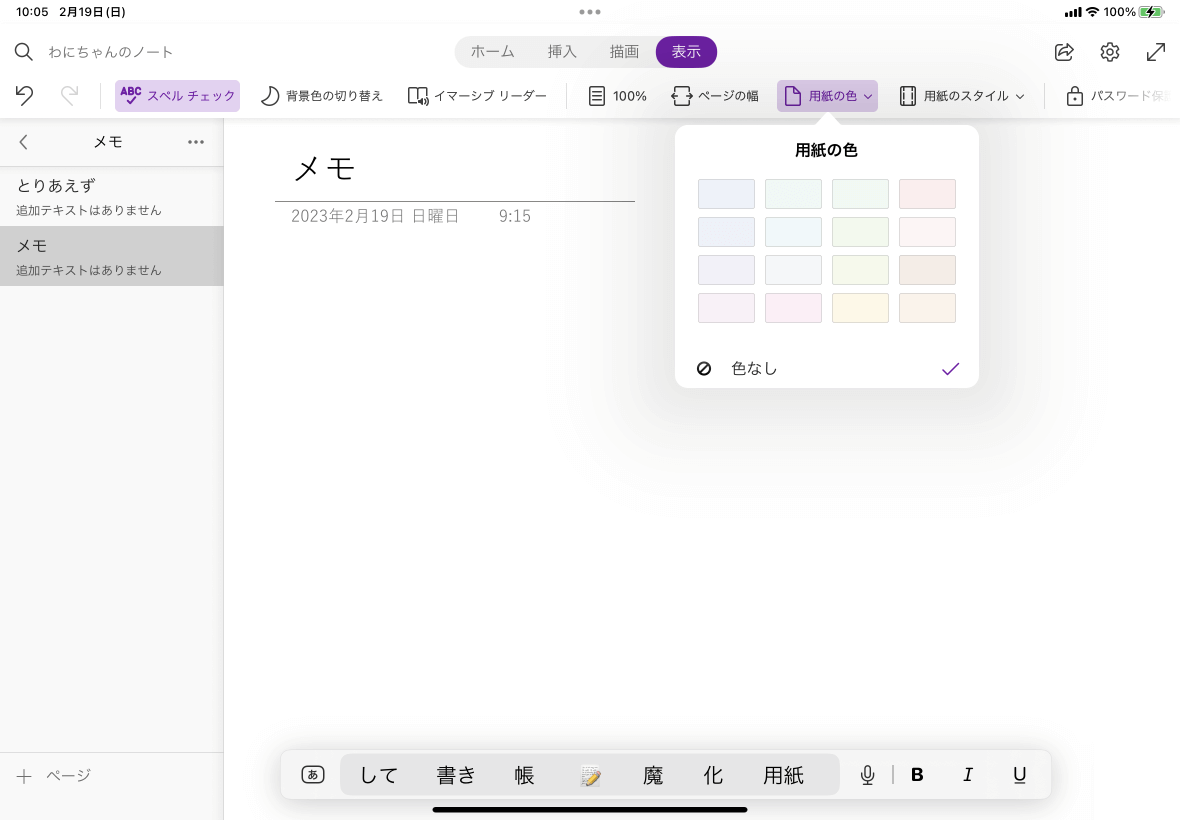Pick suggestion 書き
This screenshot has width=1180, height=820.
[457, 775]
